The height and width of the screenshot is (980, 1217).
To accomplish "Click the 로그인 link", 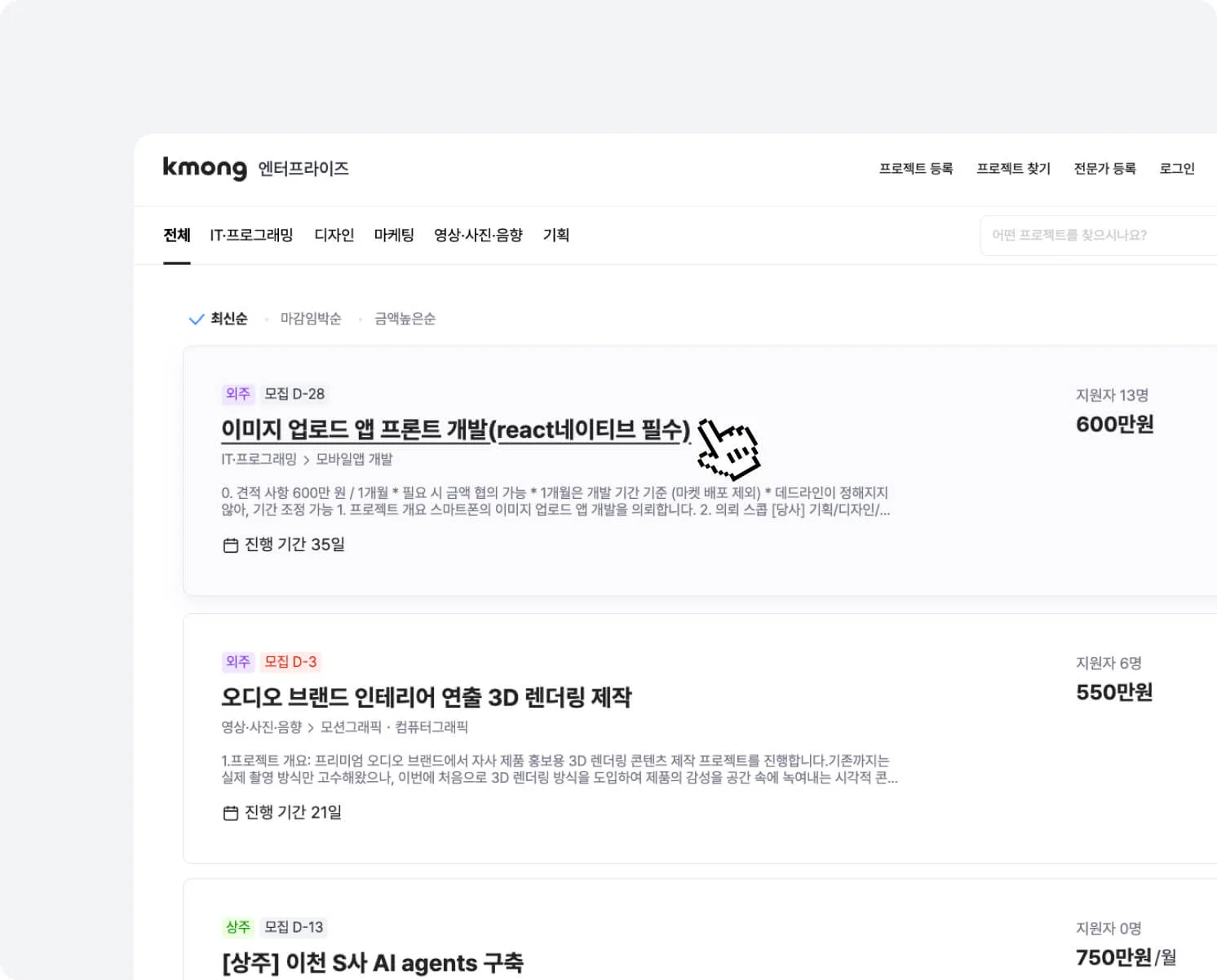I will (1177, 169).
